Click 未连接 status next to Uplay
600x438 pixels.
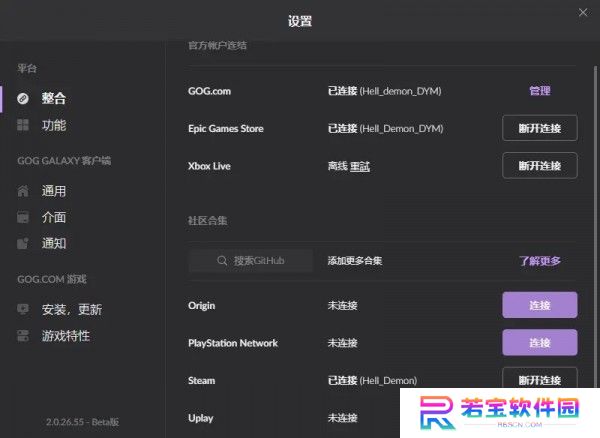342,418
